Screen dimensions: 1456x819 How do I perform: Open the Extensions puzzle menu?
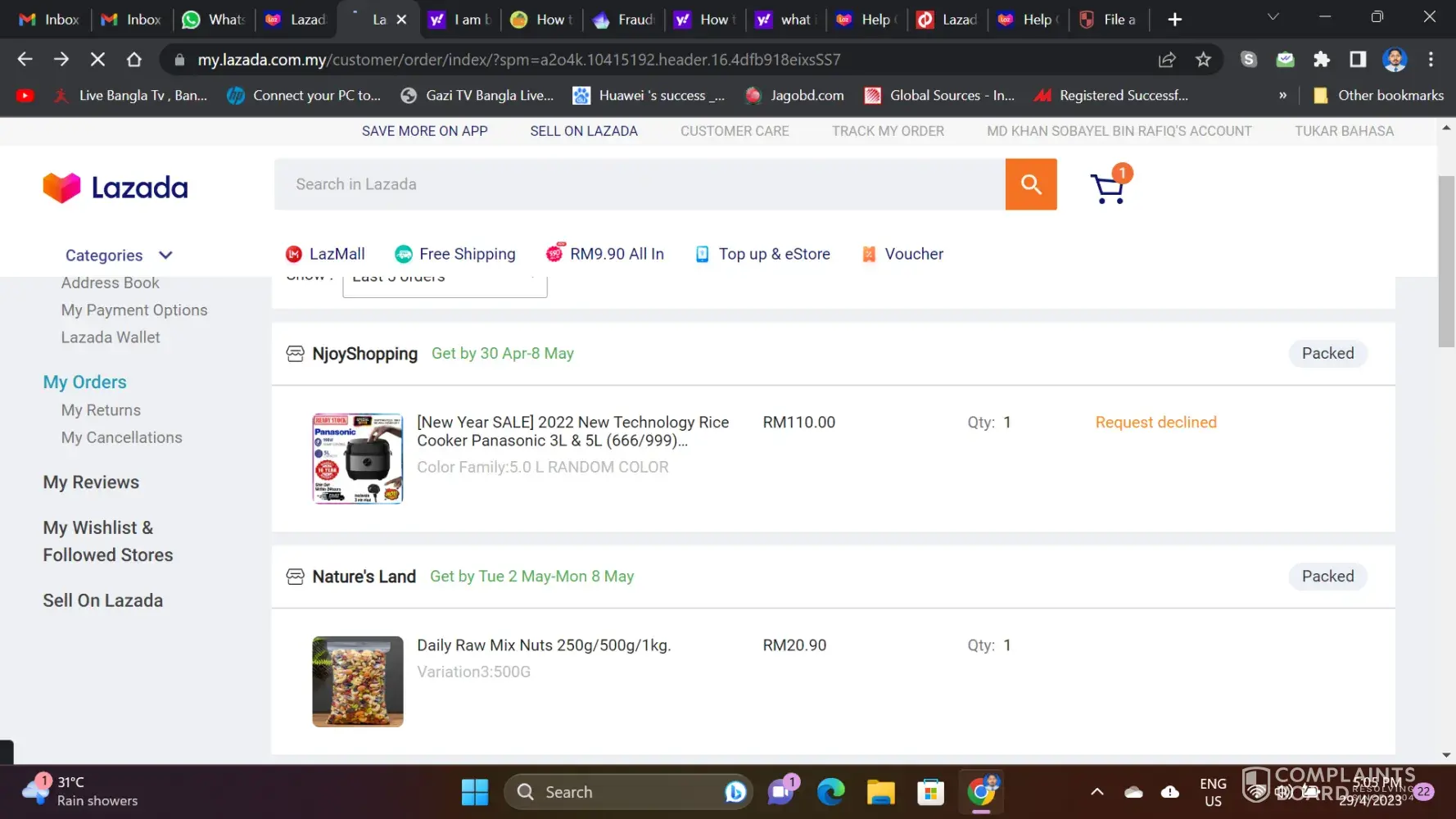click(1321, 59)
